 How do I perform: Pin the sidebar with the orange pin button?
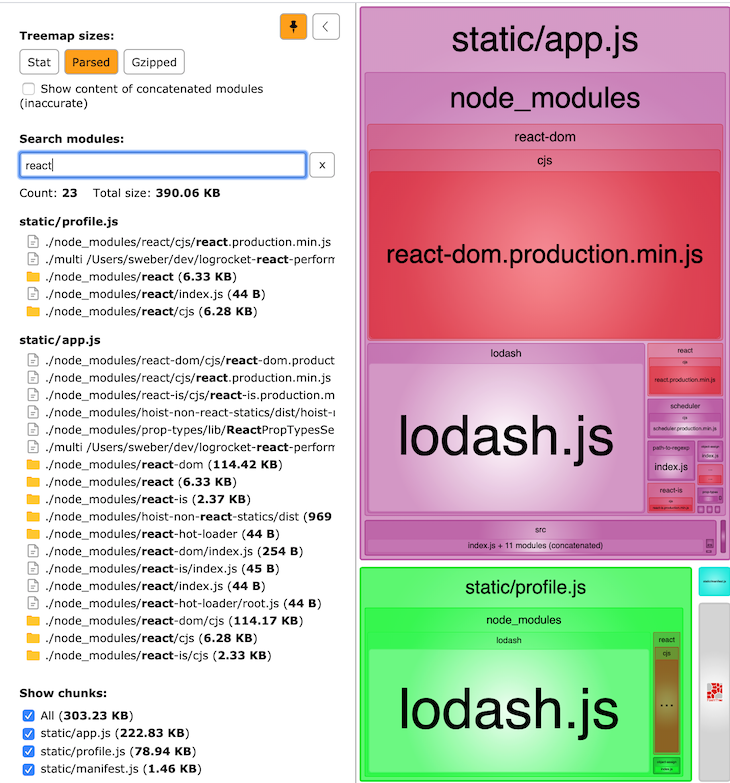click(293, 26)
